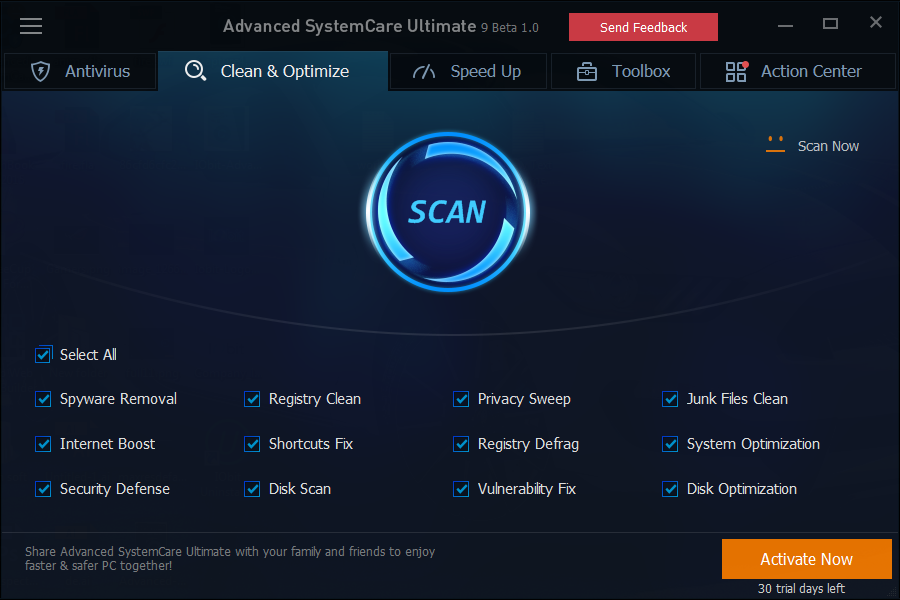Viewport: 900px width, 600px height.
Task: Disable Junk Files Clean checkbox
Action: pyautogui.click(x=670, y=399)
